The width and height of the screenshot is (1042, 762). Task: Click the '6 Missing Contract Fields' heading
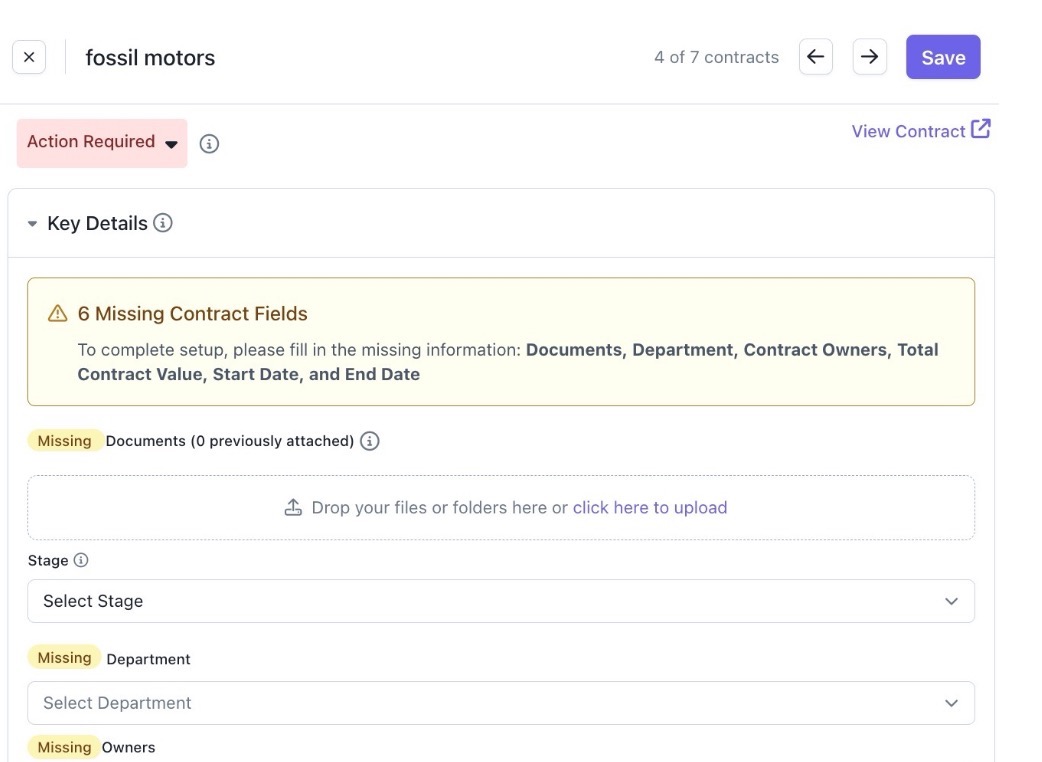[193, 314]
